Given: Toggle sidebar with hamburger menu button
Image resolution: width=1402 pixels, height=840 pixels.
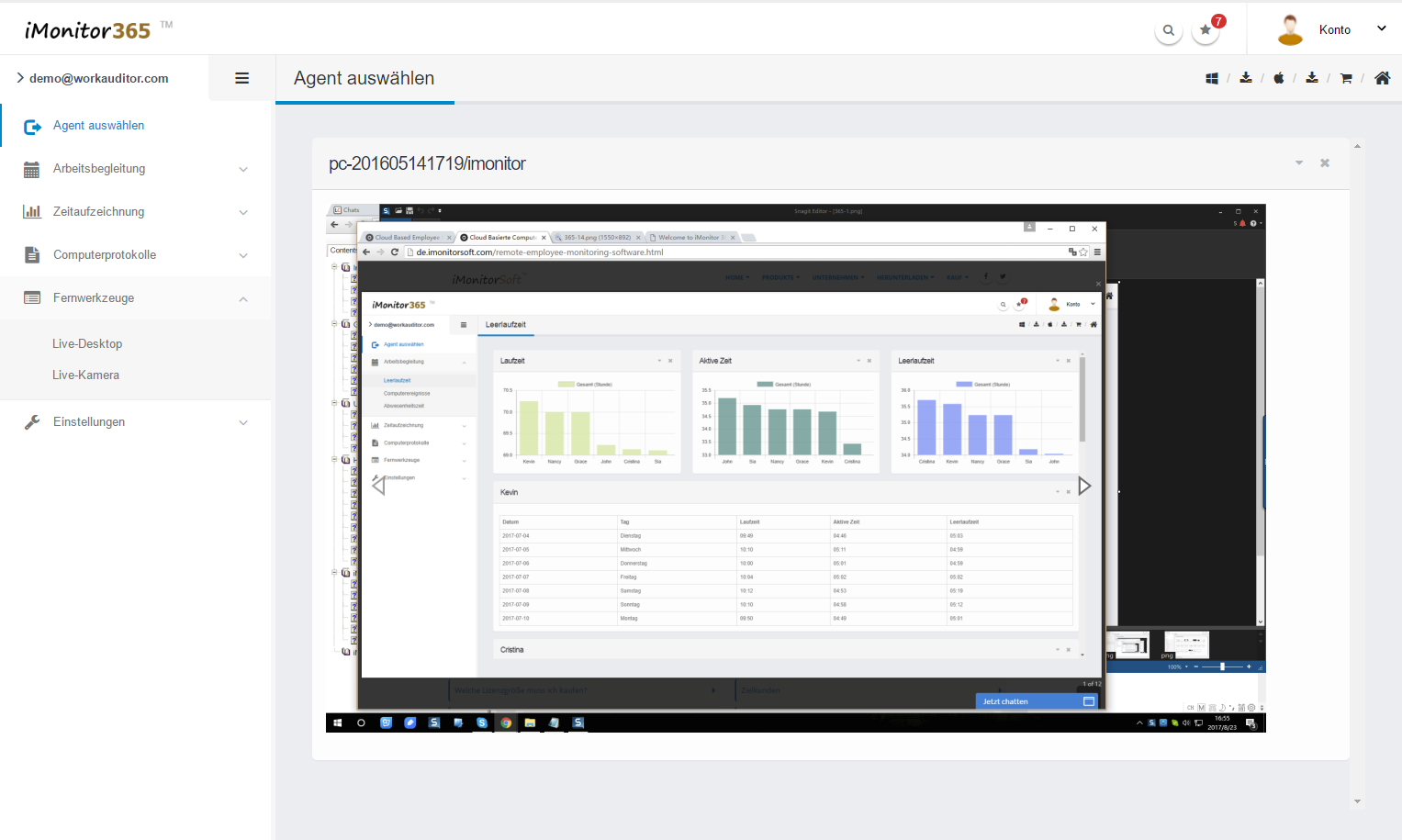Looking at the screenshot, I should tap(242, 79).
